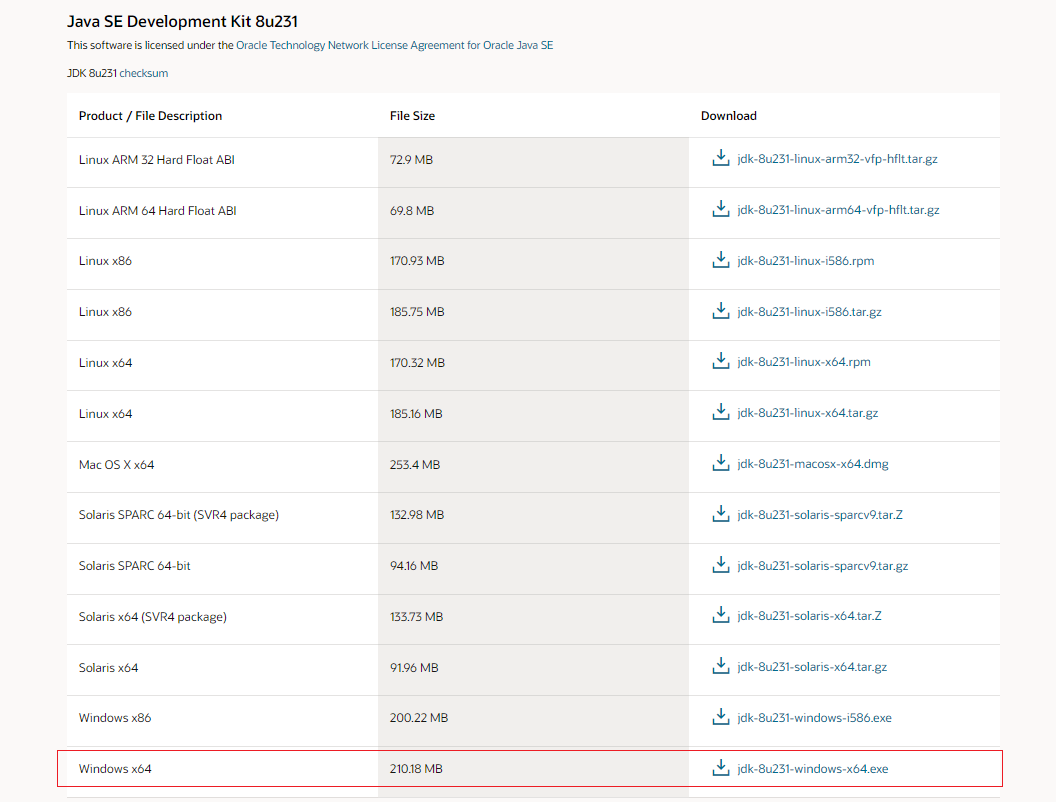Image resolution: width=1056 pixels, height=802 pixels.
Task: Click download icon beside jdk-8u231-linux-i586.tar.gz
Action: point(721,311)
